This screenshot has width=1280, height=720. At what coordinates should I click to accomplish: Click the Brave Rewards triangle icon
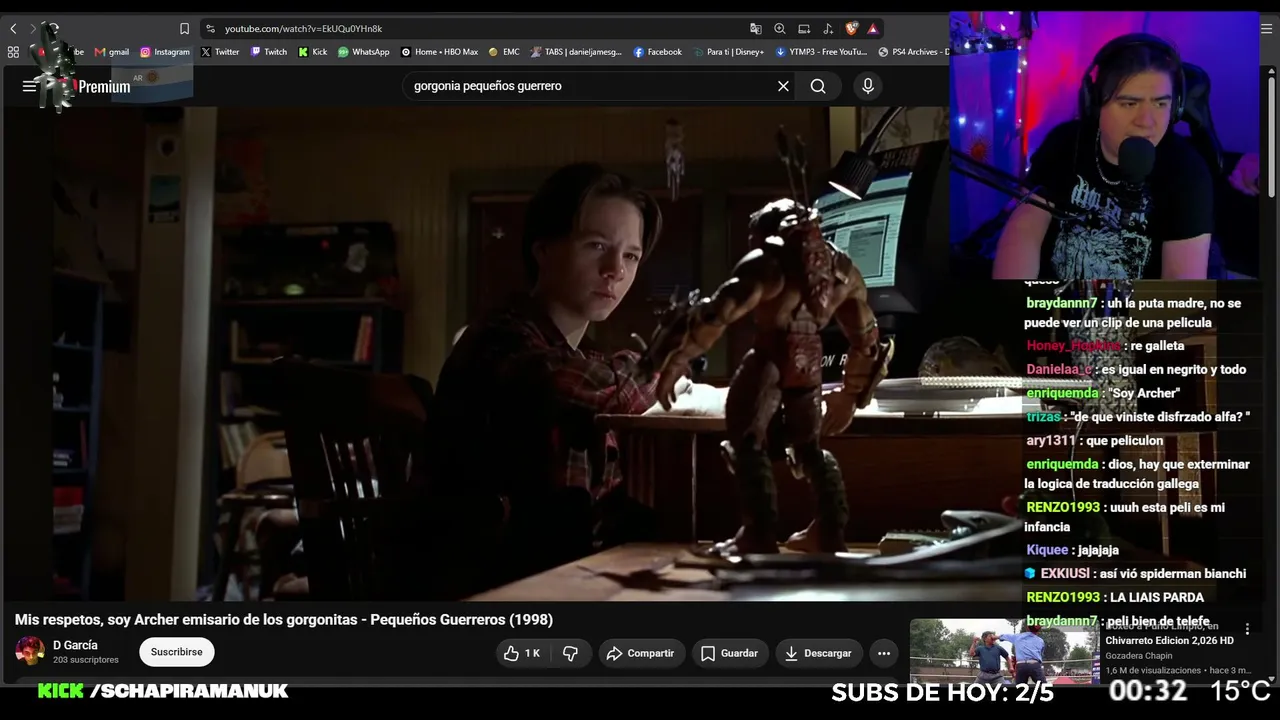pos(873,28)
